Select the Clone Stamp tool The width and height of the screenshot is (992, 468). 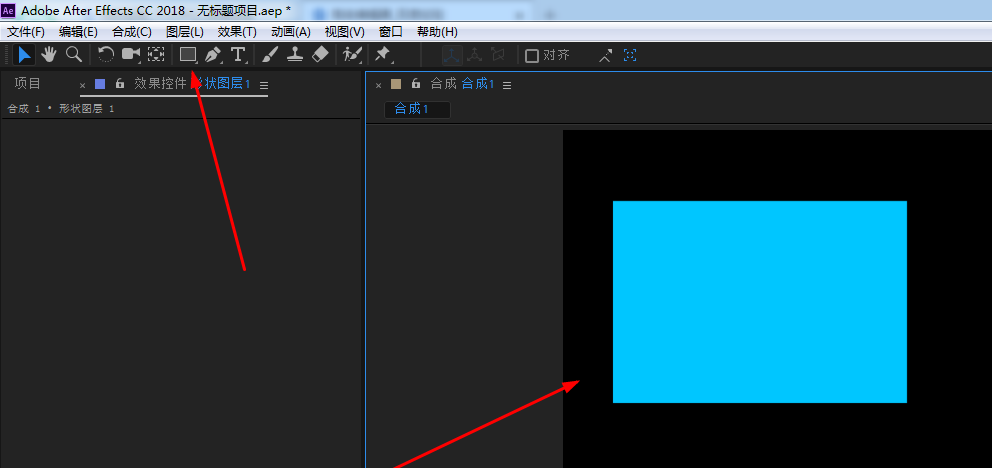tap(295, 55)
